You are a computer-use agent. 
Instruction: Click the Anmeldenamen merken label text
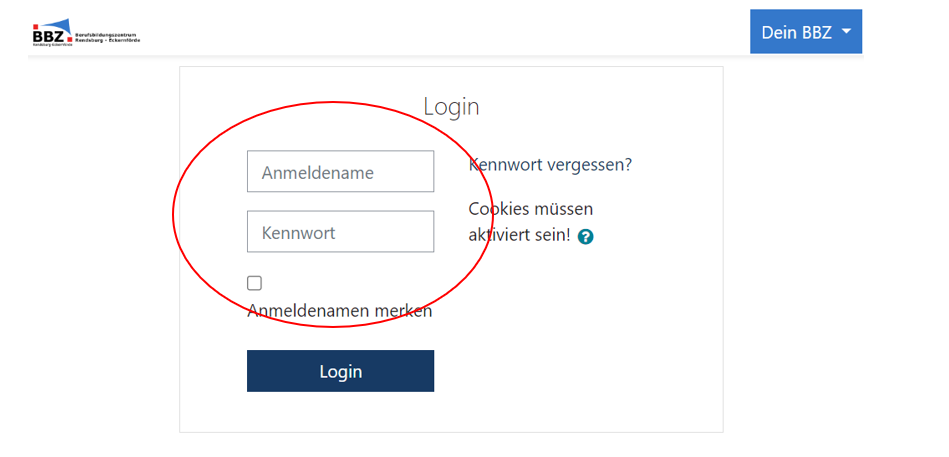click(340, 311)
